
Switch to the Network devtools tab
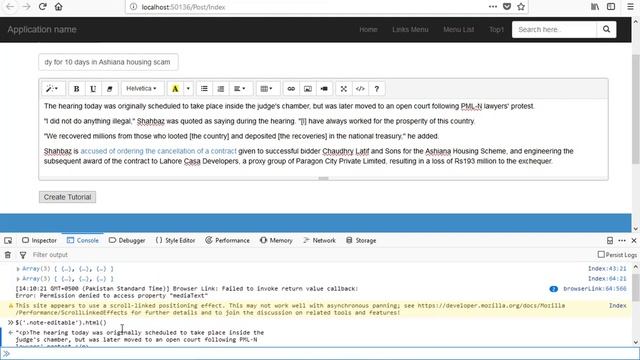click(x=320, y=240)
